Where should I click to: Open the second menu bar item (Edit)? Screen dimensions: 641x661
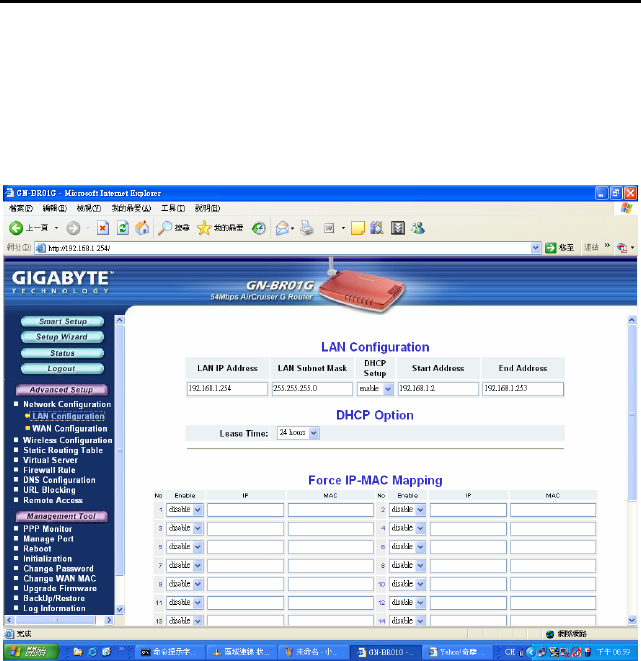click(x=55, y=208)
